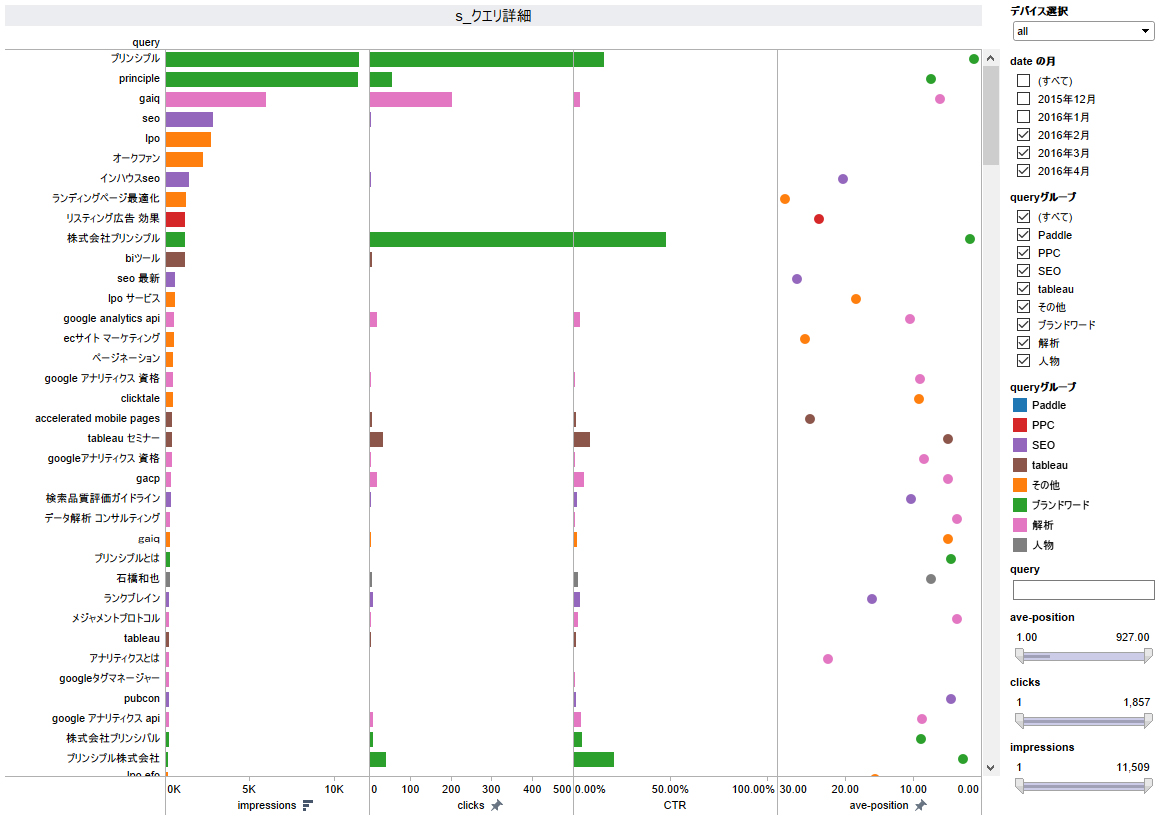
Task: Click green ave-position dot for プリンシプル row
Action: [974, 59]
